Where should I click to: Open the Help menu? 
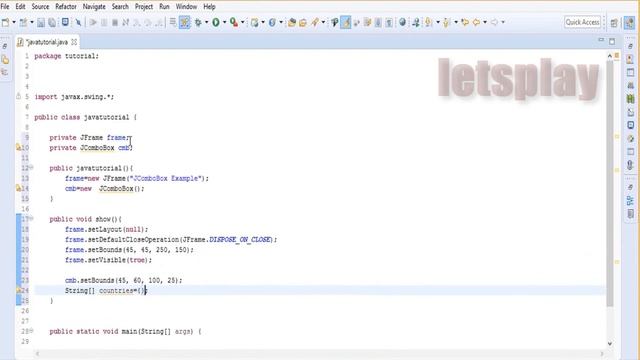[209, 7]
